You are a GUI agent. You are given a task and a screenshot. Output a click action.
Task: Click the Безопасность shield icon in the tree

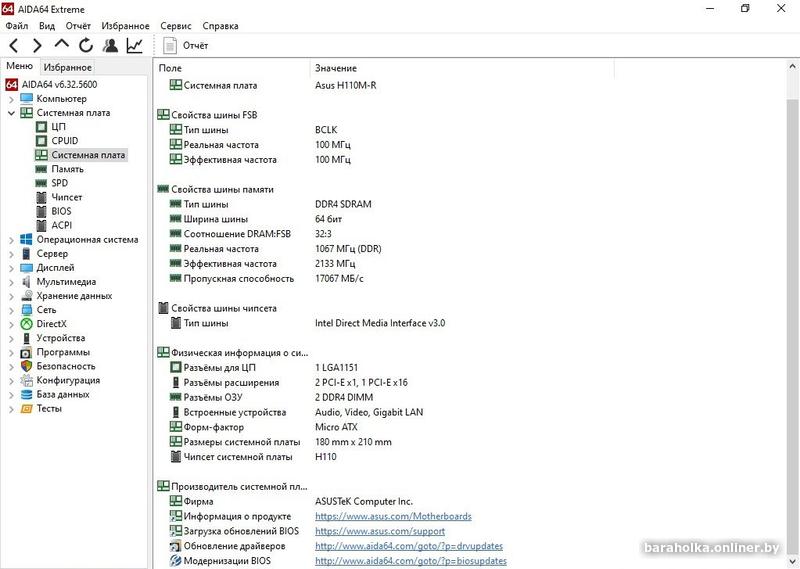click(x=27, y=366)
